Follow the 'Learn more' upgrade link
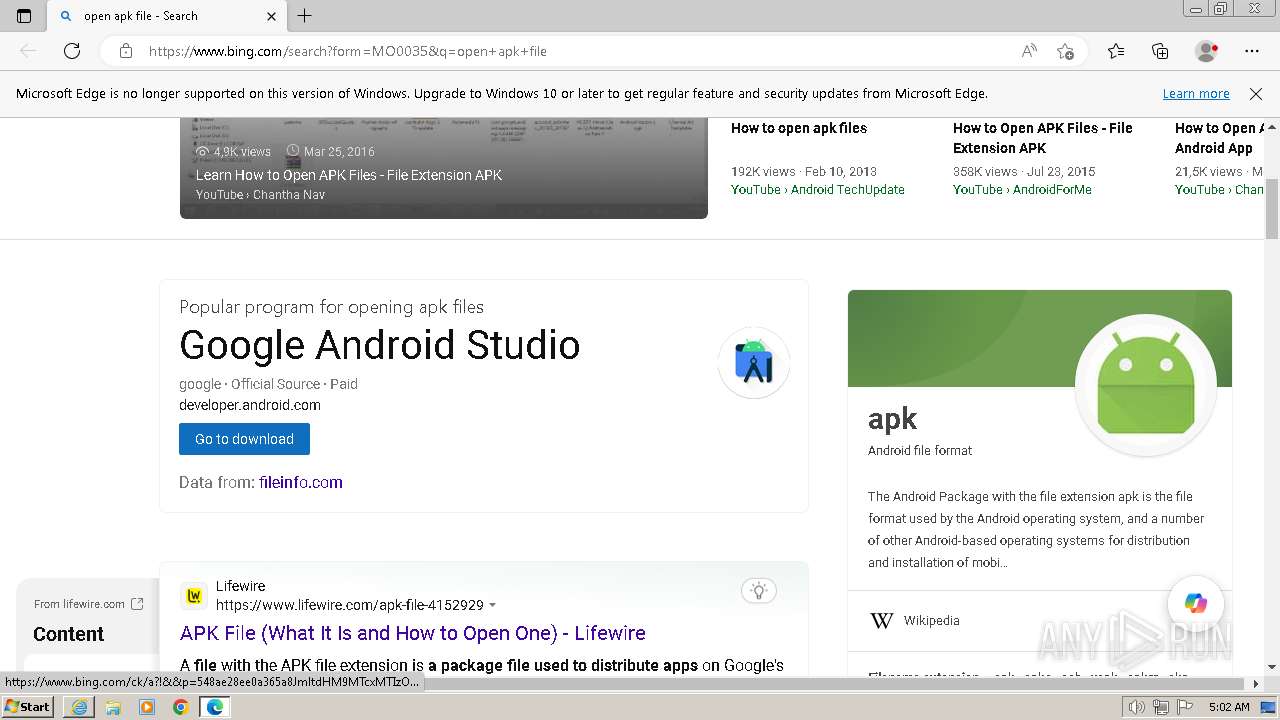The height and width of the screenshot is (720, 1280). point(1196,94)
